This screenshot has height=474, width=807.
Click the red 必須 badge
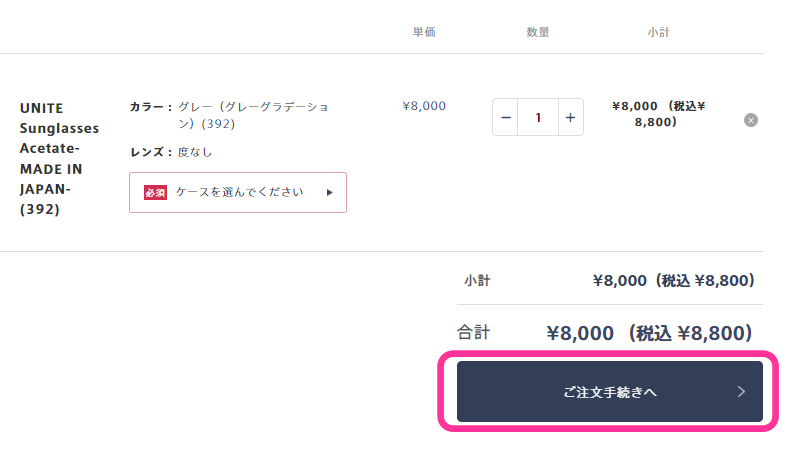point(155,192)
